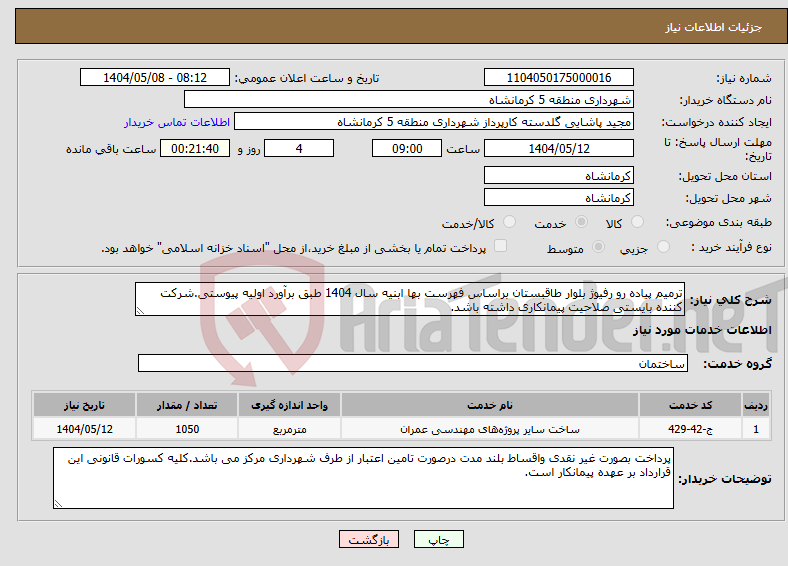Click the announcement date field 1404/05/08 - 08:12
The height and width of the screenshot is (566, 788).
(x=155, y=77)
